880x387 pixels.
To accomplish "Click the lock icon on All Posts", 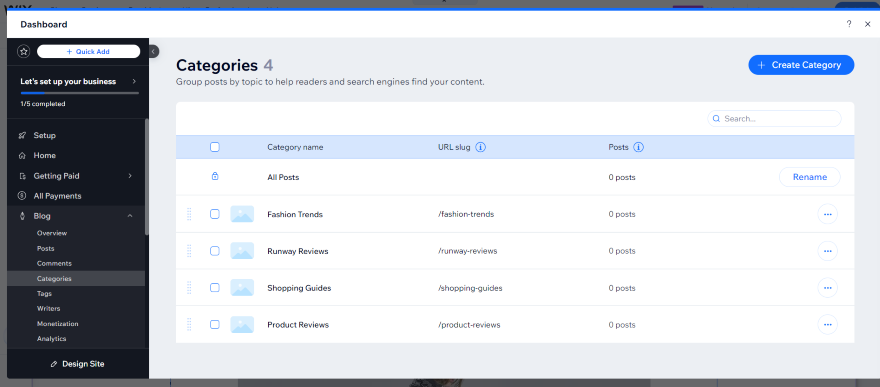I will (214, 177).
